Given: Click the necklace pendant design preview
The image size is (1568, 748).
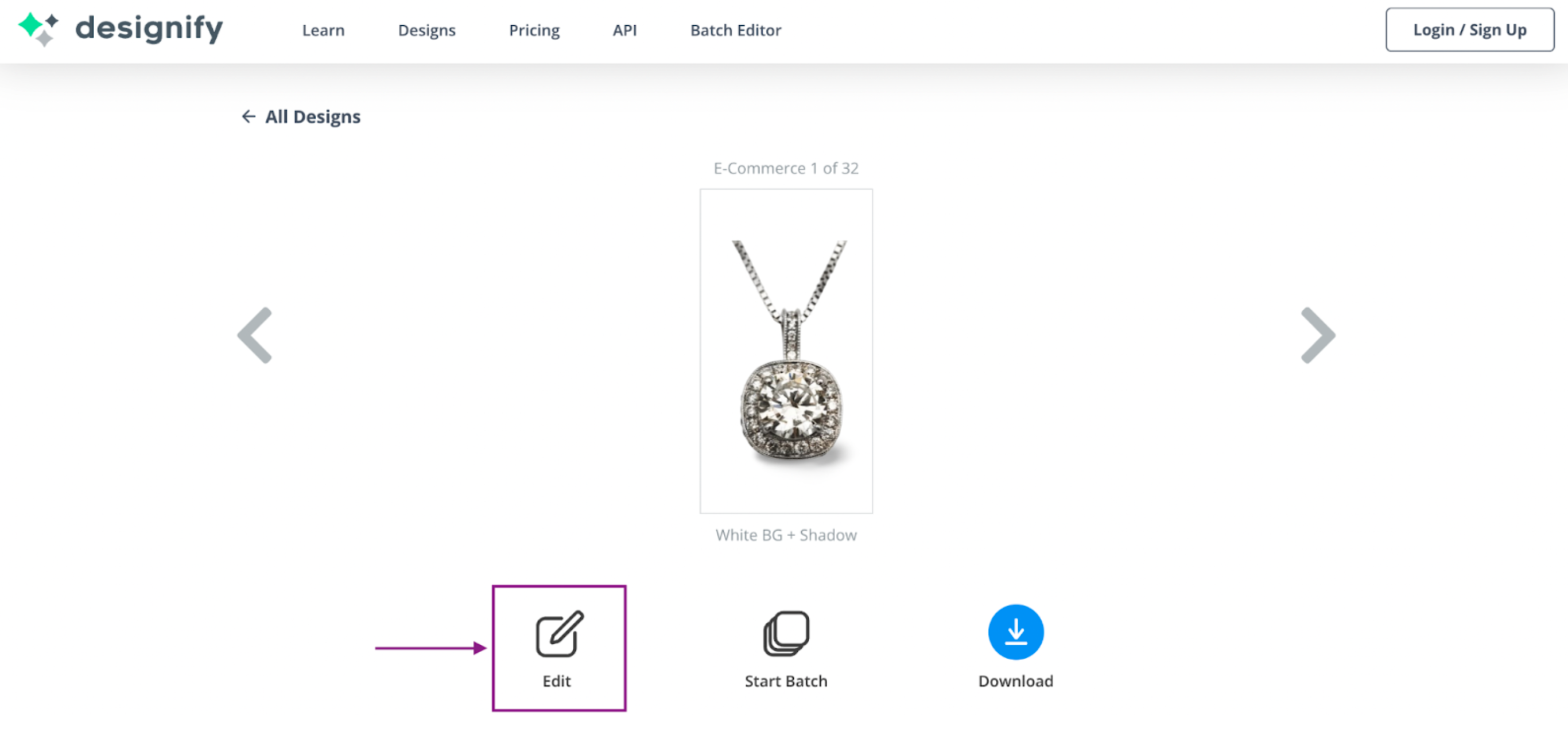Looking at the screenshot, I should 786,351.
